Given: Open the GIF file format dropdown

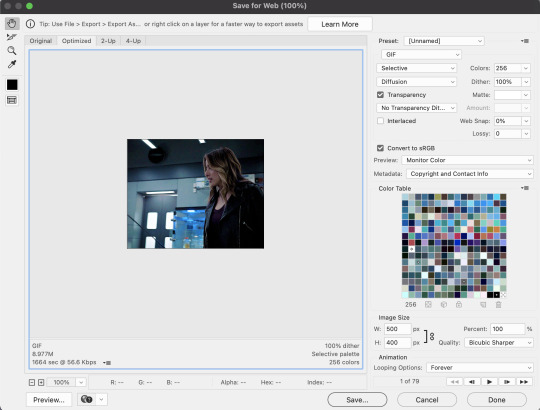Looking at the screenshot, I should [421, 54].
